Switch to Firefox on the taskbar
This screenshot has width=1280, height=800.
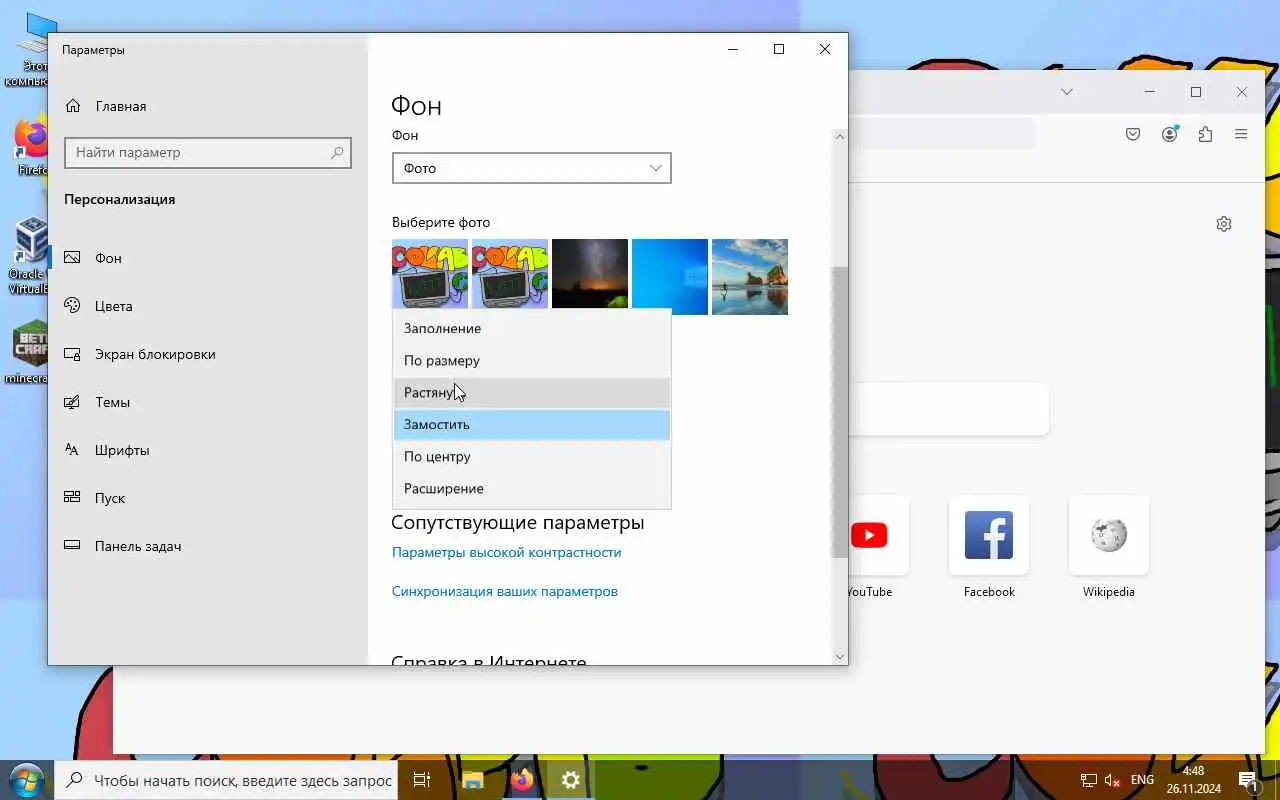(x=522, y=780)
